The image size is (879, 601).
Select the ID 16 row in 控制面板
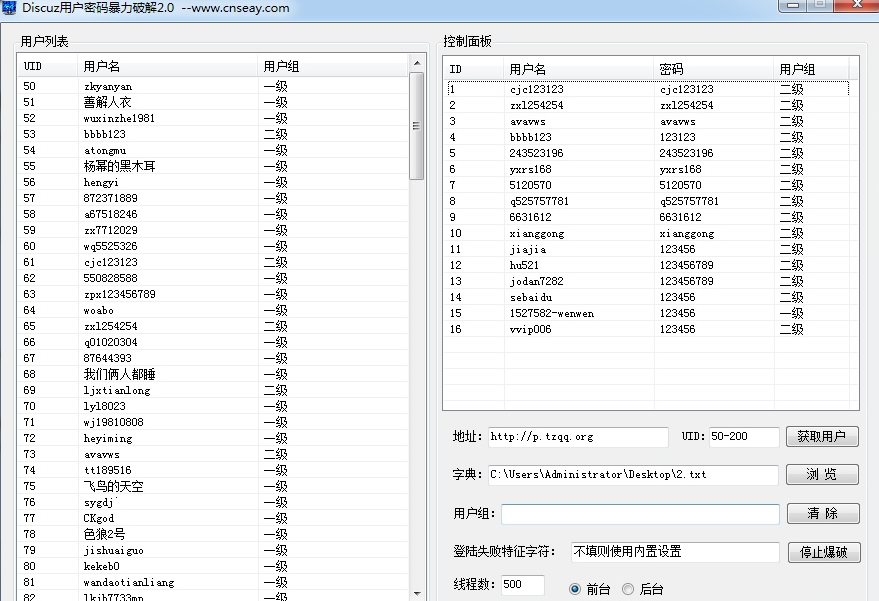(x=648, y=329)
